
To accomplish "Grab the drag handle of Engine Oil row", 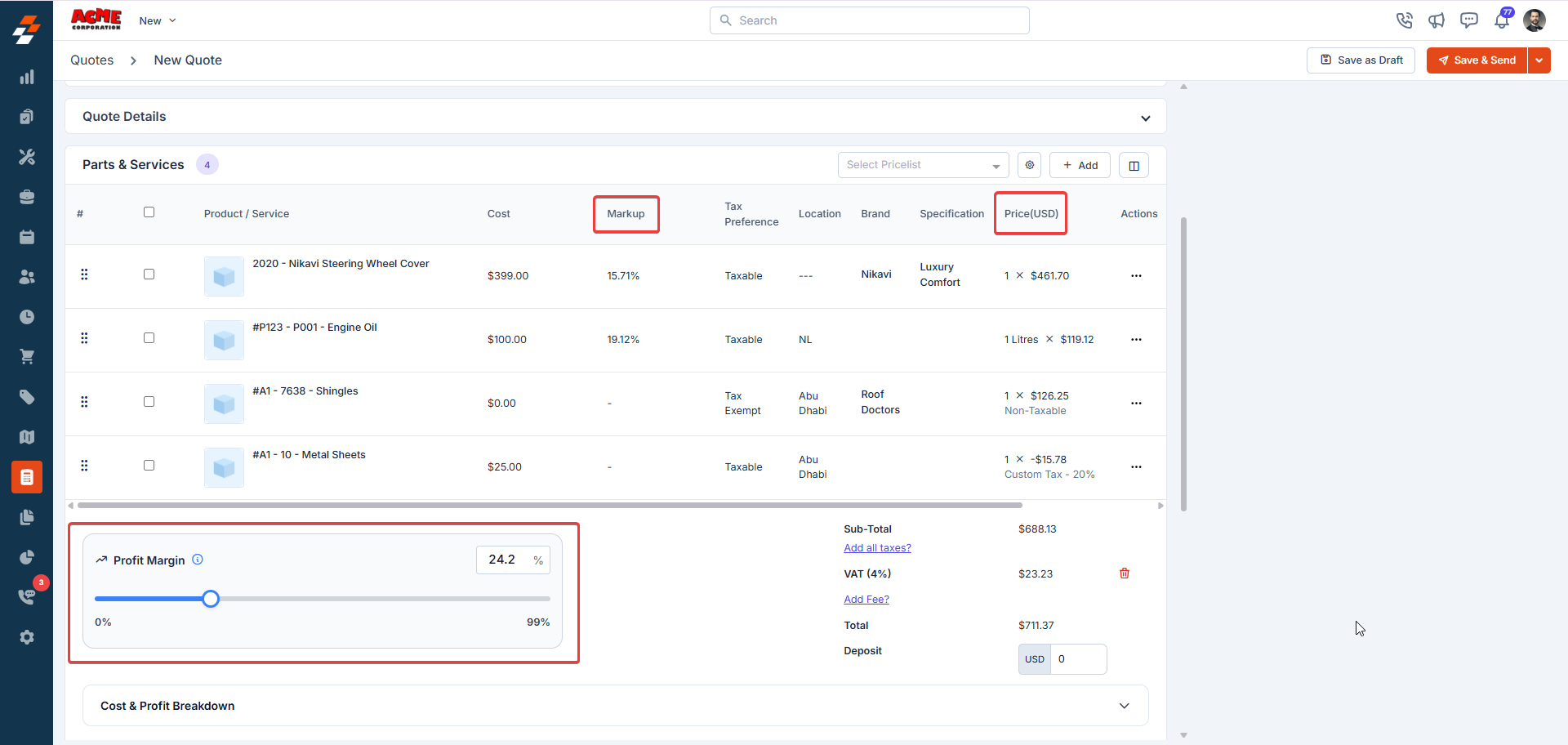I will 84,338.
